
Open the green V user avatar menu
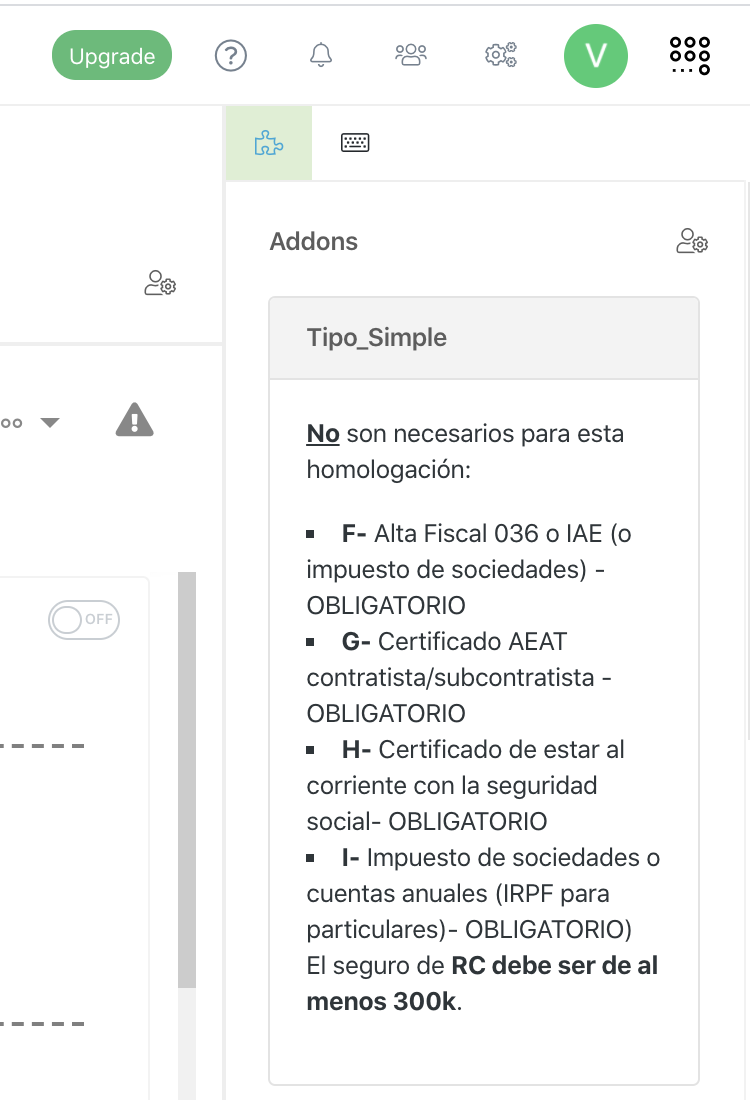(596, 56)
